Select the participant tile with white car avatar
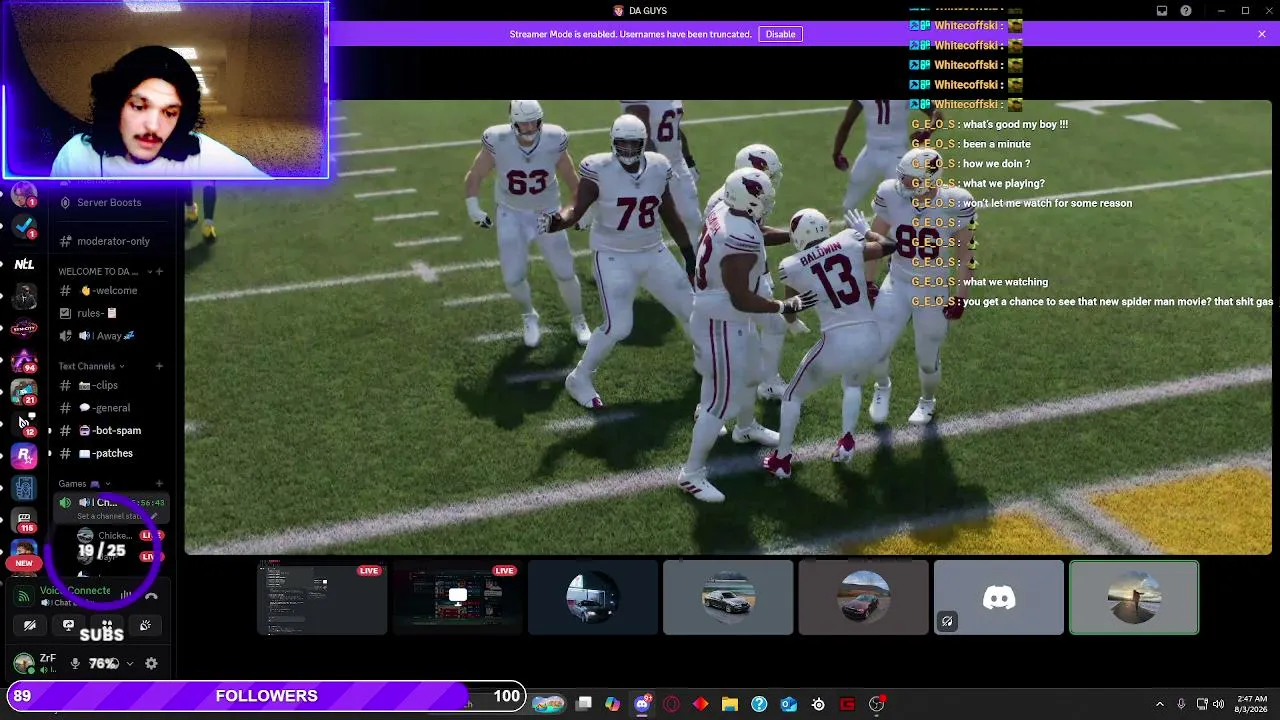Viewport: 1280px width, 720px height. pos(593,598)
